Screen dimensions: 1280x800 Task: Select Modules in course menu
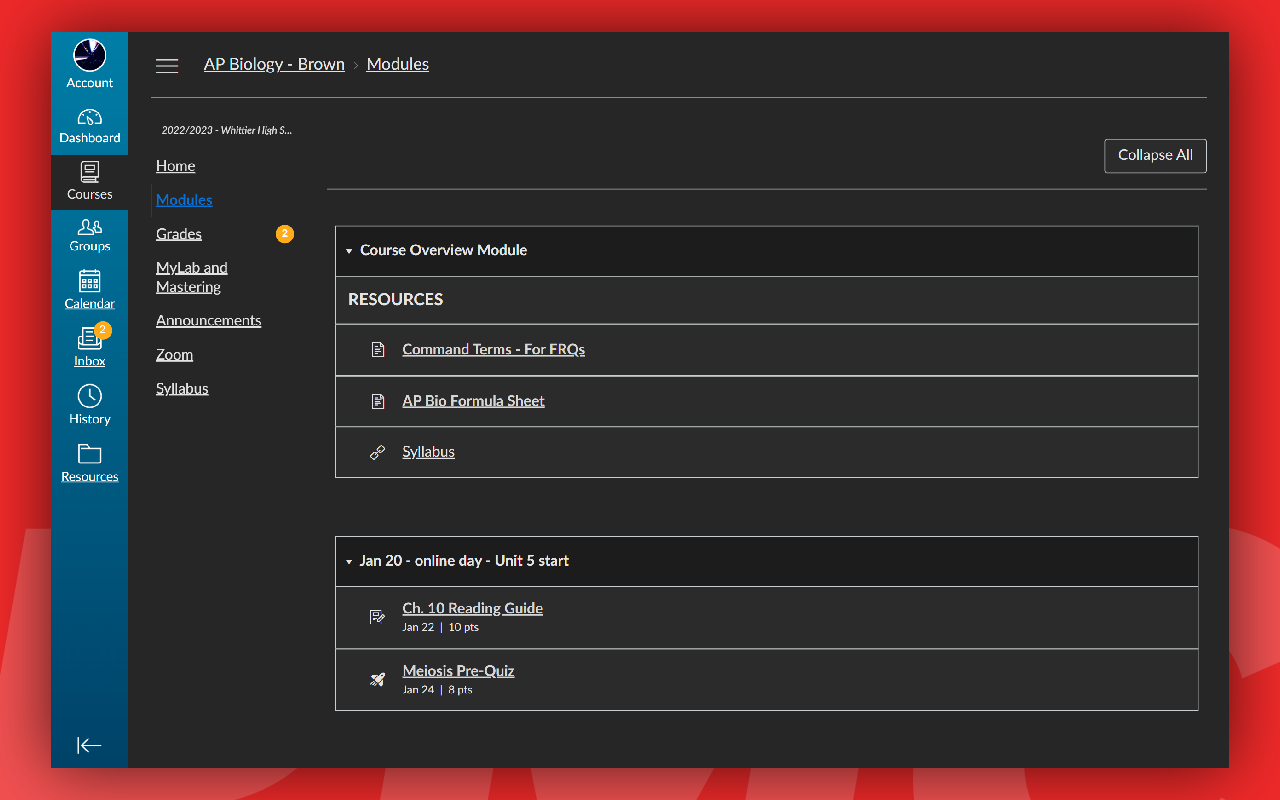[x=184, y=200]
